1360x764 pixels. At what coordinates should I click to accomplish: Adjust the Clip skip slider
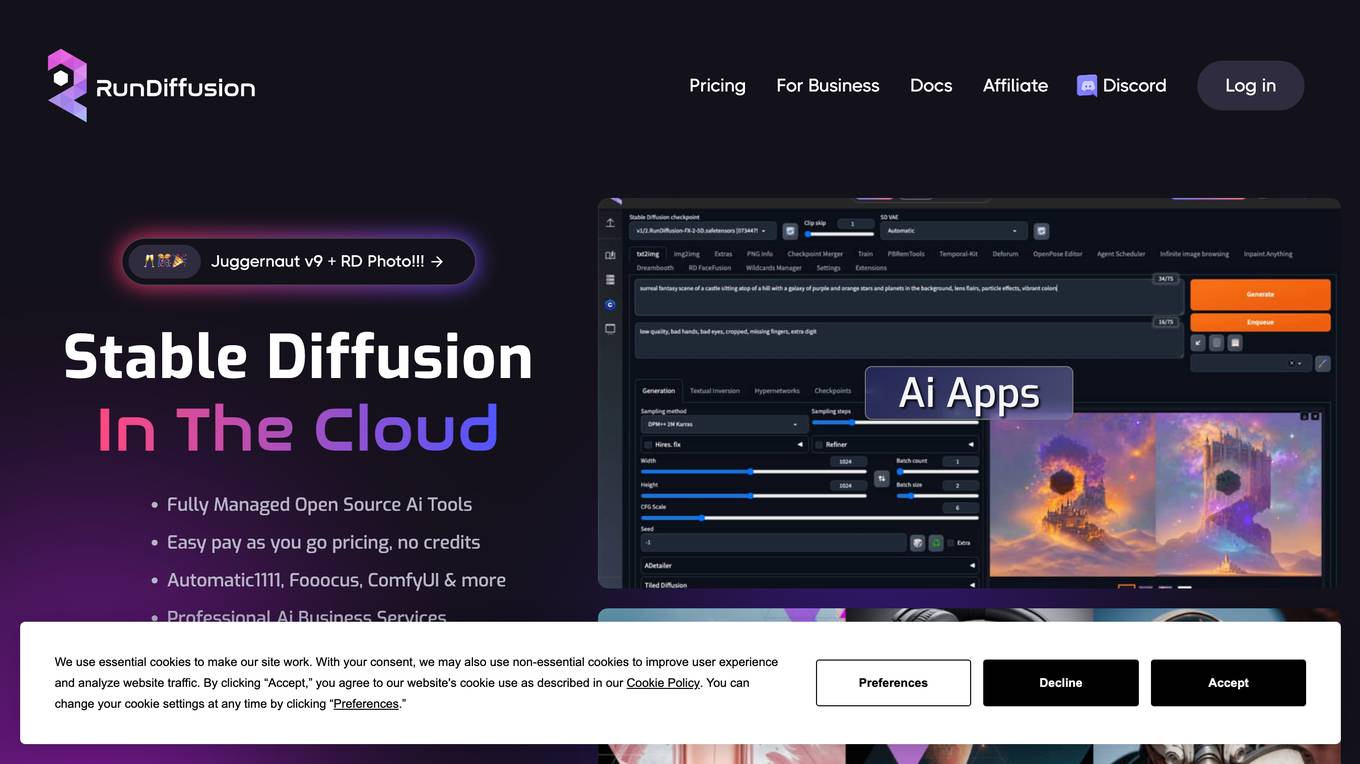840,234
